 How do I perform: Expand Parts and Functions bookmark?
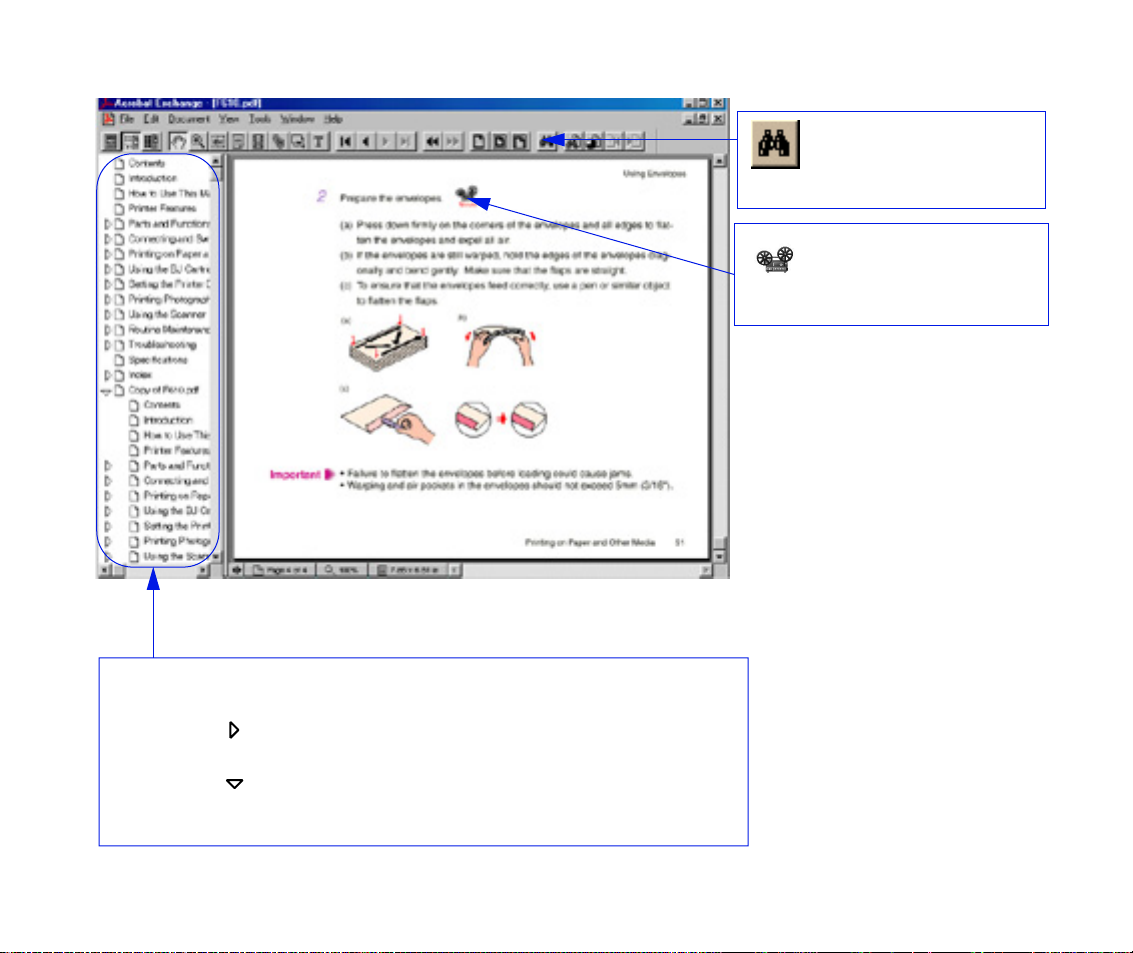coord(108,224)
